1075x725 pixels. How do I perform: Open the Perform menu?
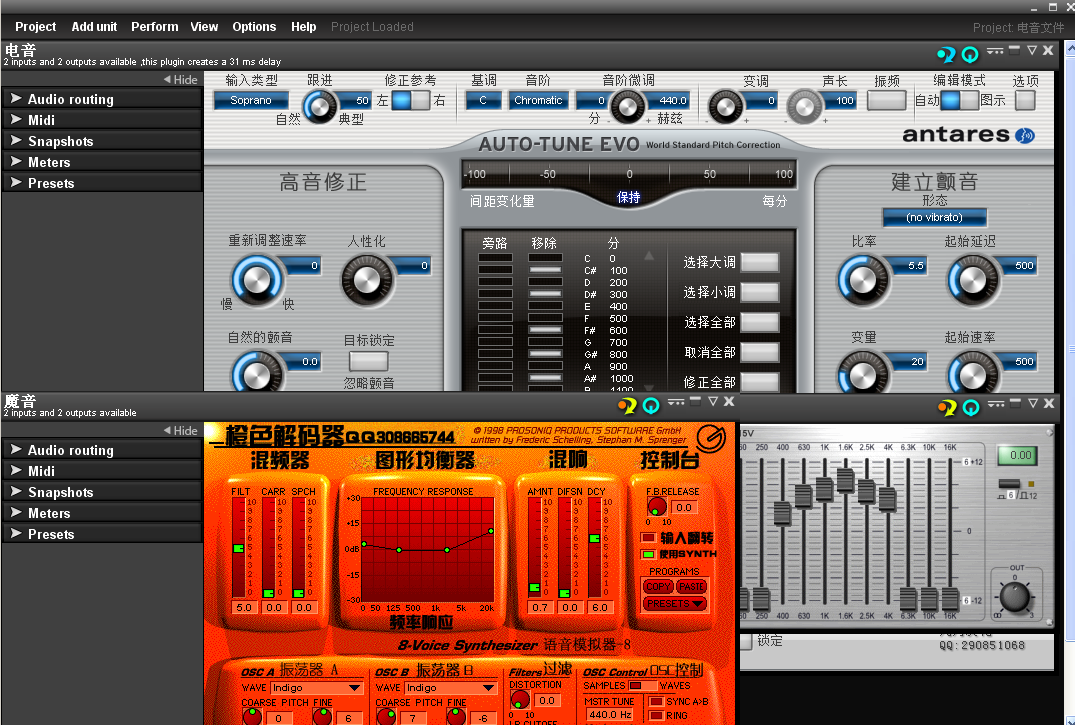point(154,27)
